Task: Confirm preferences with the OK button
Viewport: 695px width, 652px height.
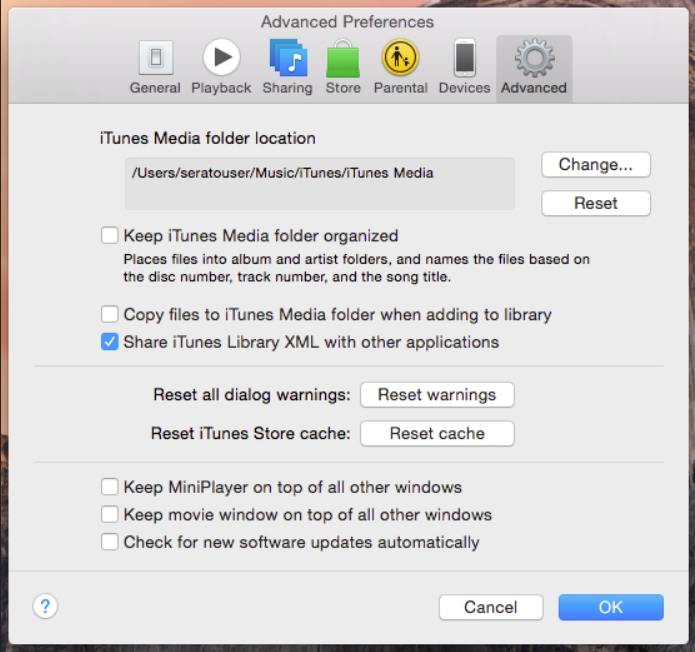Action: coord(610,607)
